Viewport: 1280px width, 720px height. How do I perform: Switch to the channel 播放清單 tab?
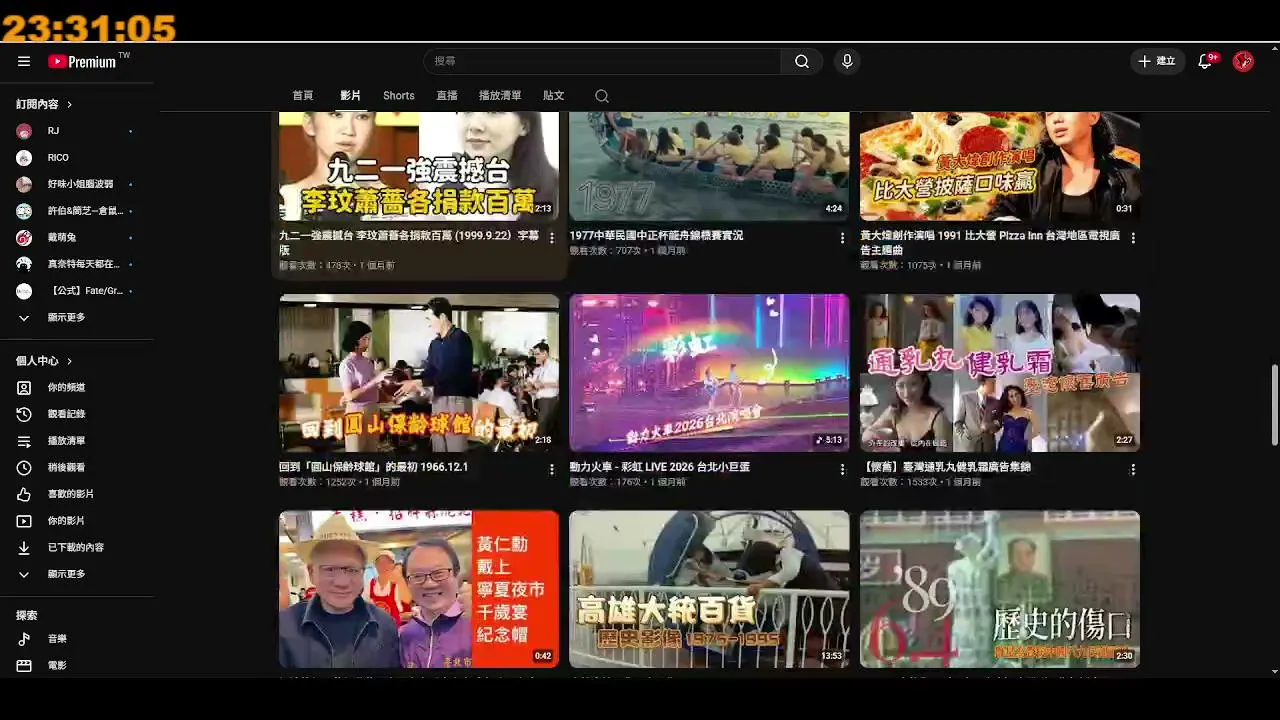[500, 96]
